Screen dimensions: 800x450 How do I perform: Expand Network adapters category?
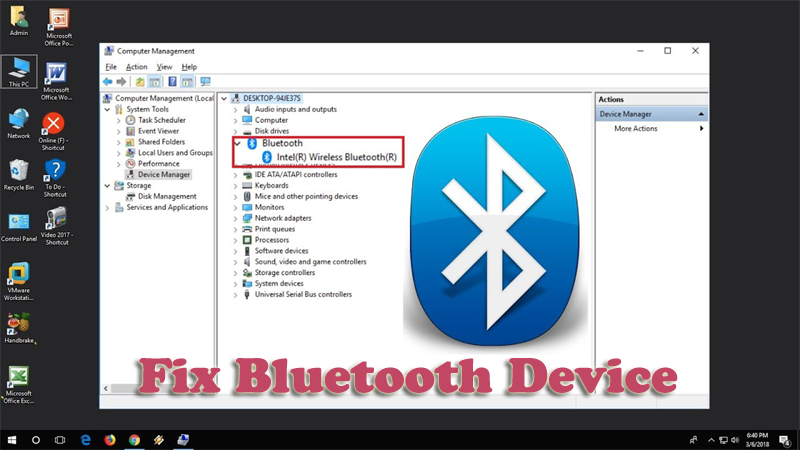[235, 218]
